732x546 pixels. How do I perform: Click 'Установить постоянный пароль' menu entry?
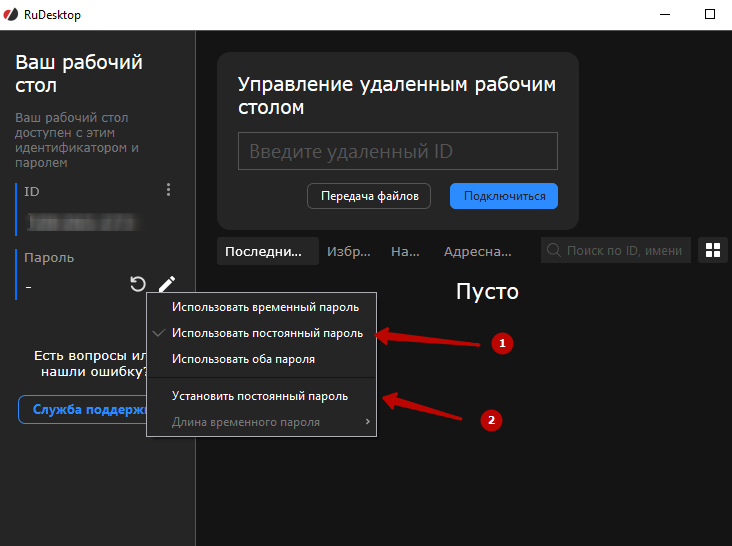[x=261, y=396]
